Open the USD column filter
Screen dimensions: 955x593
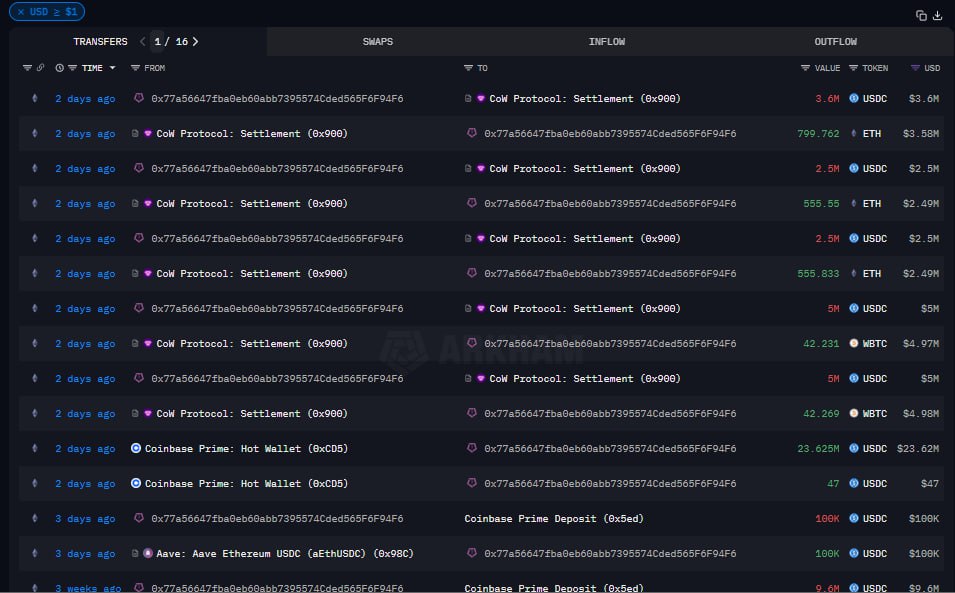coord(915,68)
